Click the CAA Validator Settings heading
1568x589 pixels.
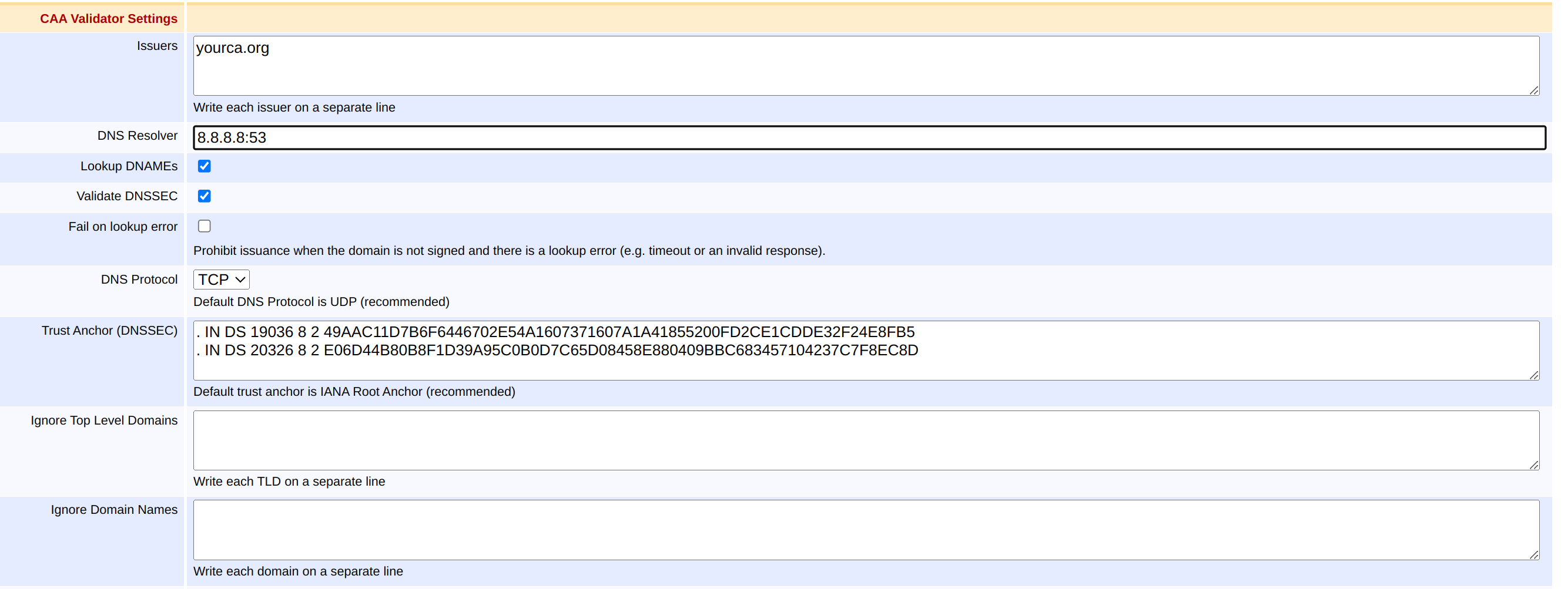tap(108, 19)
